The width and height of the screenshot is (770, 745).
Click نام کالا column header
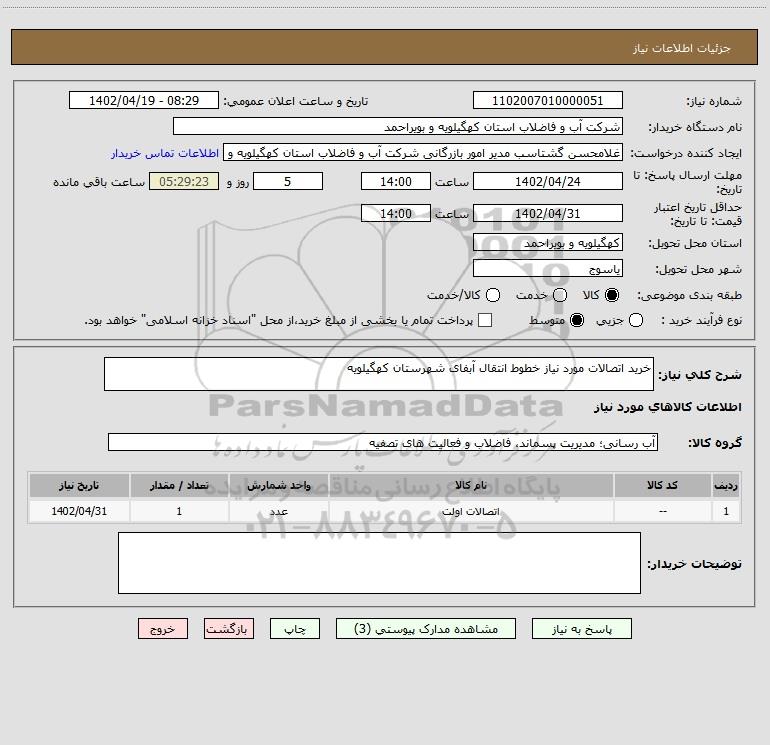click(x=471, y=485)
